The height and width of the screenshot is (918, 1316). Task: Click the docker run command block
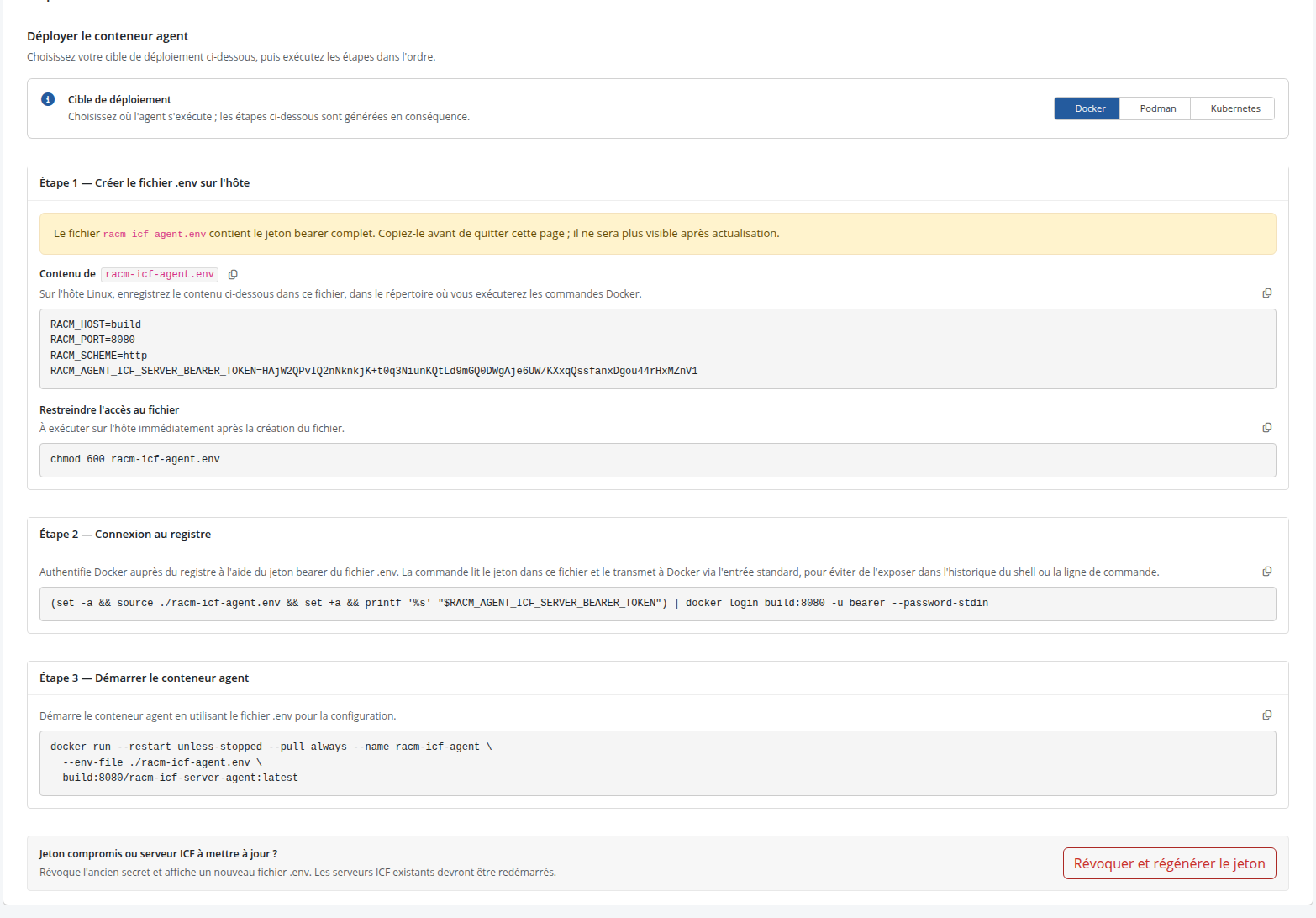[x=657, y=762]
